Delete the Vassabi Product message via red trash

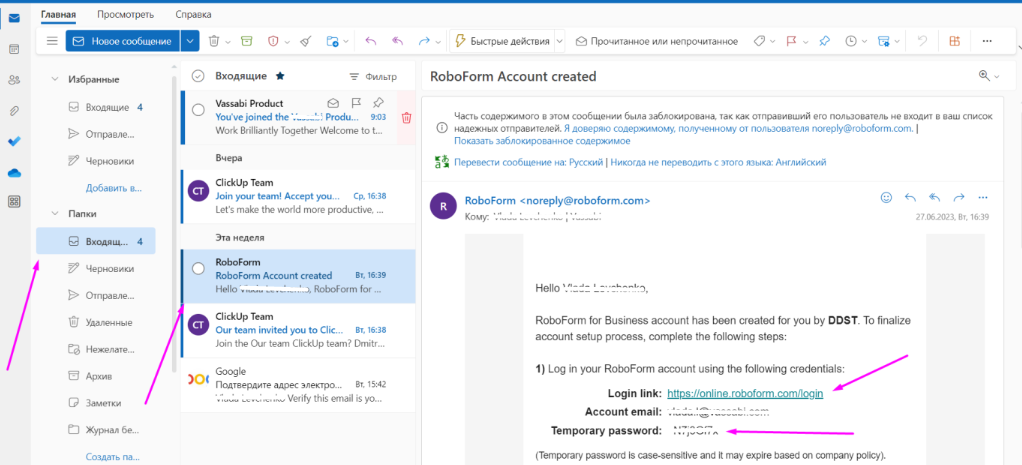tap(406, 117)
